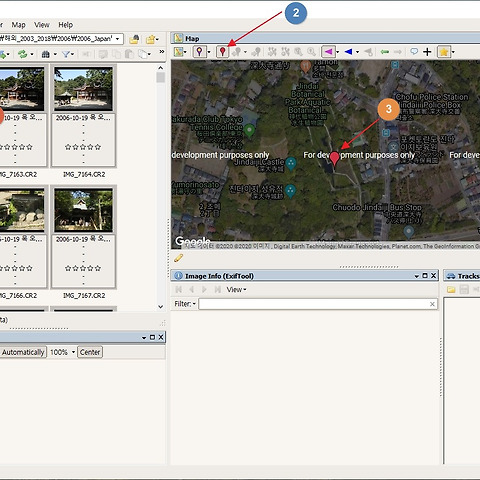
Task: Click the grayed forward arrow icon
Action: pos(398,52)
